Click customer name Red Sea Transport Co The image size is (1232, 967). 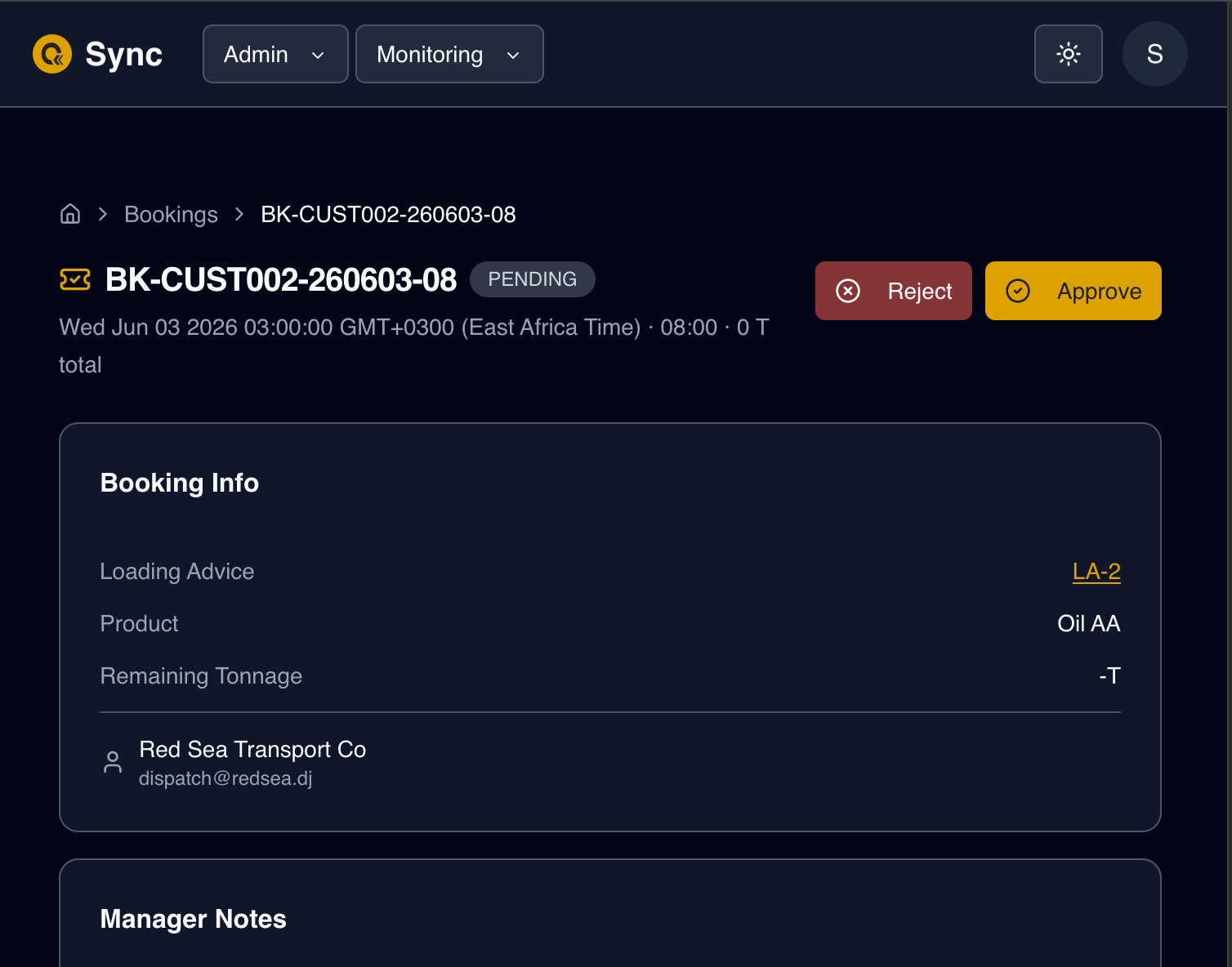[252, 749]
